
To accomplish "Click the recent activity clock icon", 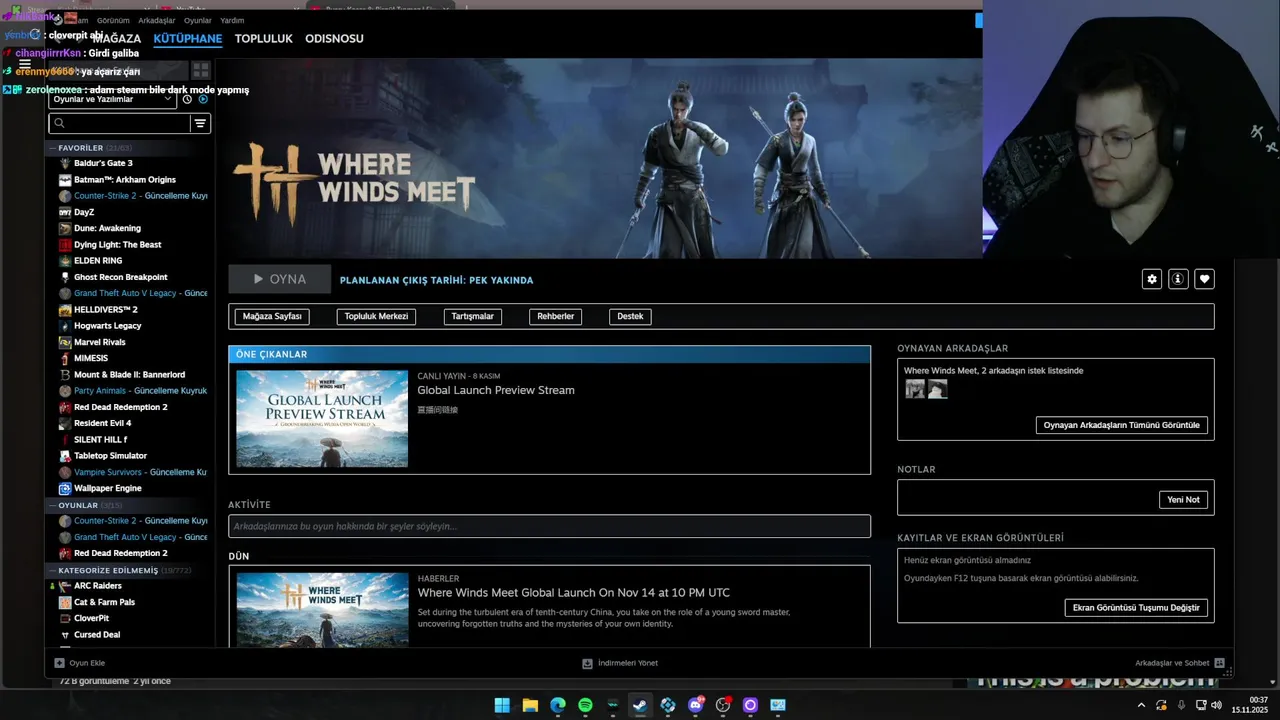I will [x=187, y=99].
